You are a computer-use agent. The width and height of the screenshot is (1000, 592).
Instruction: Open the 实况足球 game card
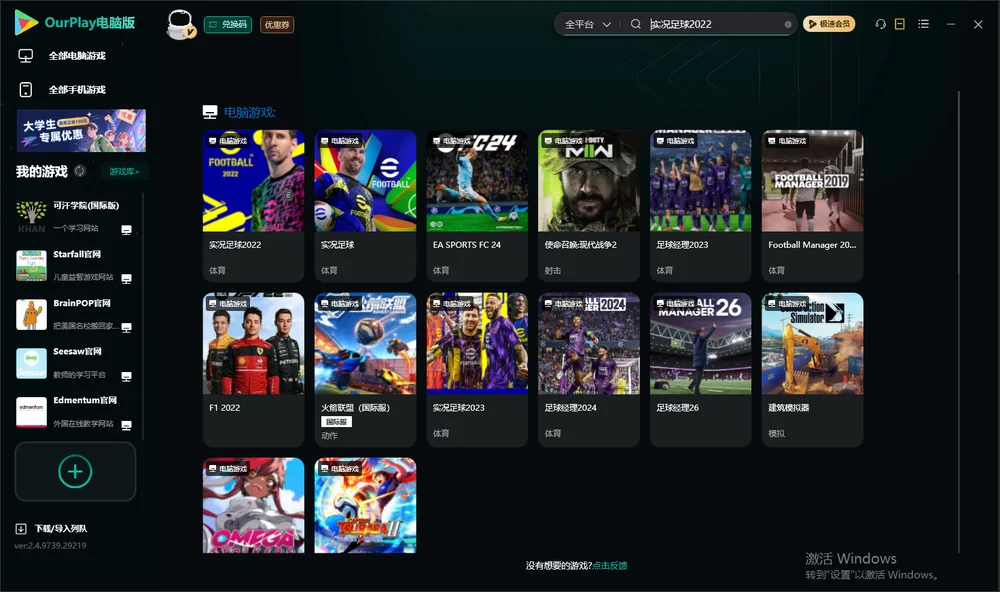(365, 206)
